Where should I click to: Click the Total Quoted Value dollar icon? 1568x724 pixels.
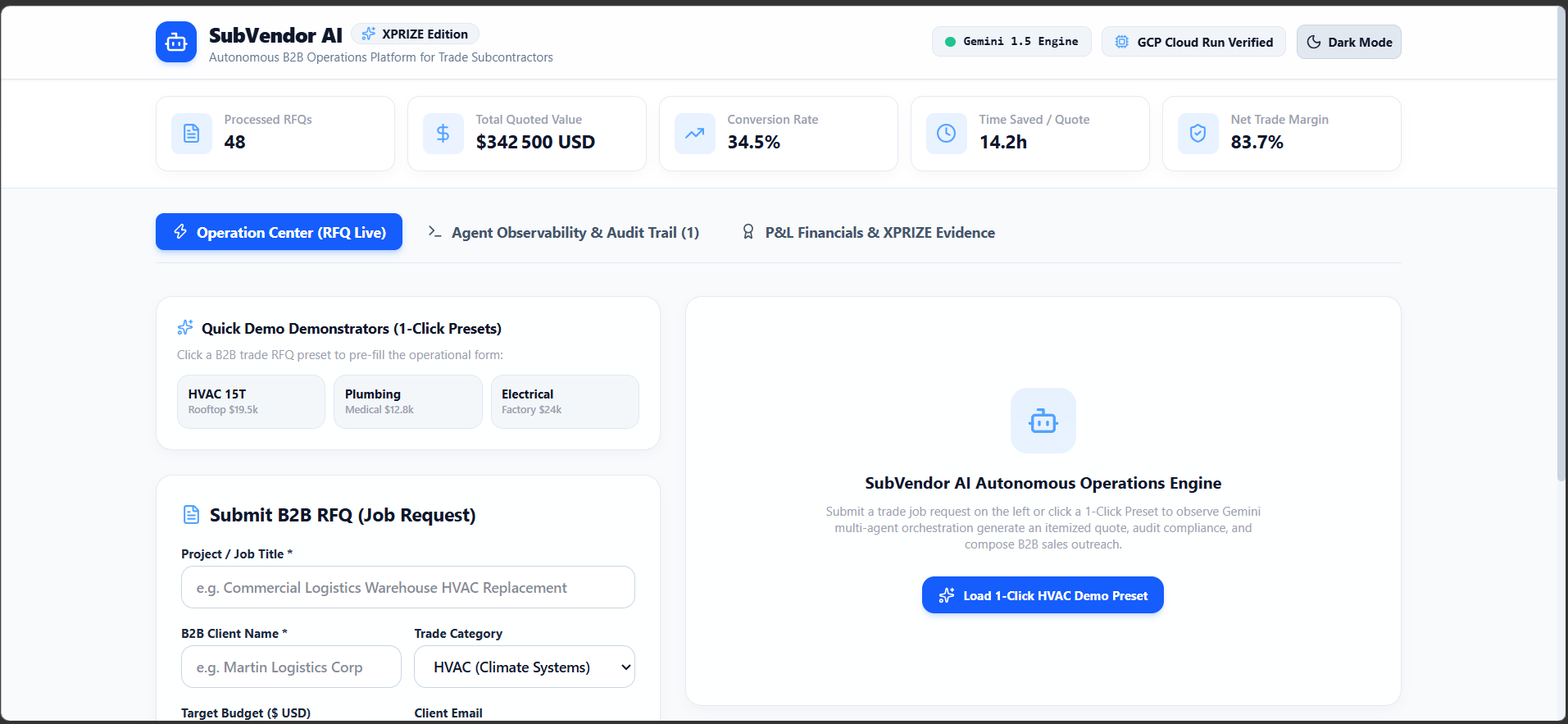tap(443, 134)
